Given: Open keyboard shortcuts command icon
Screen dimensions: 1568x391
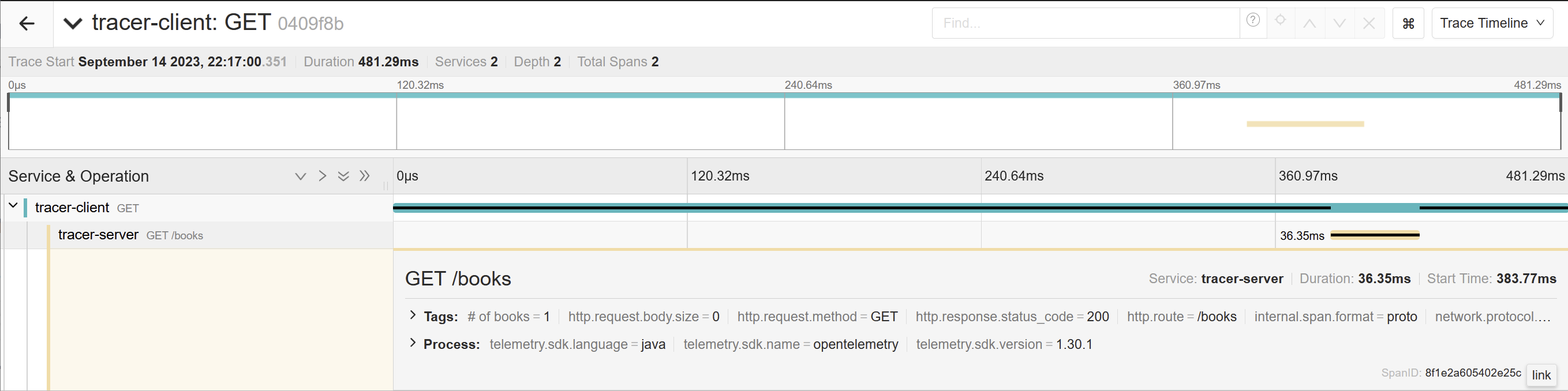Looking at the screenshot, I should pos(1408,24).
